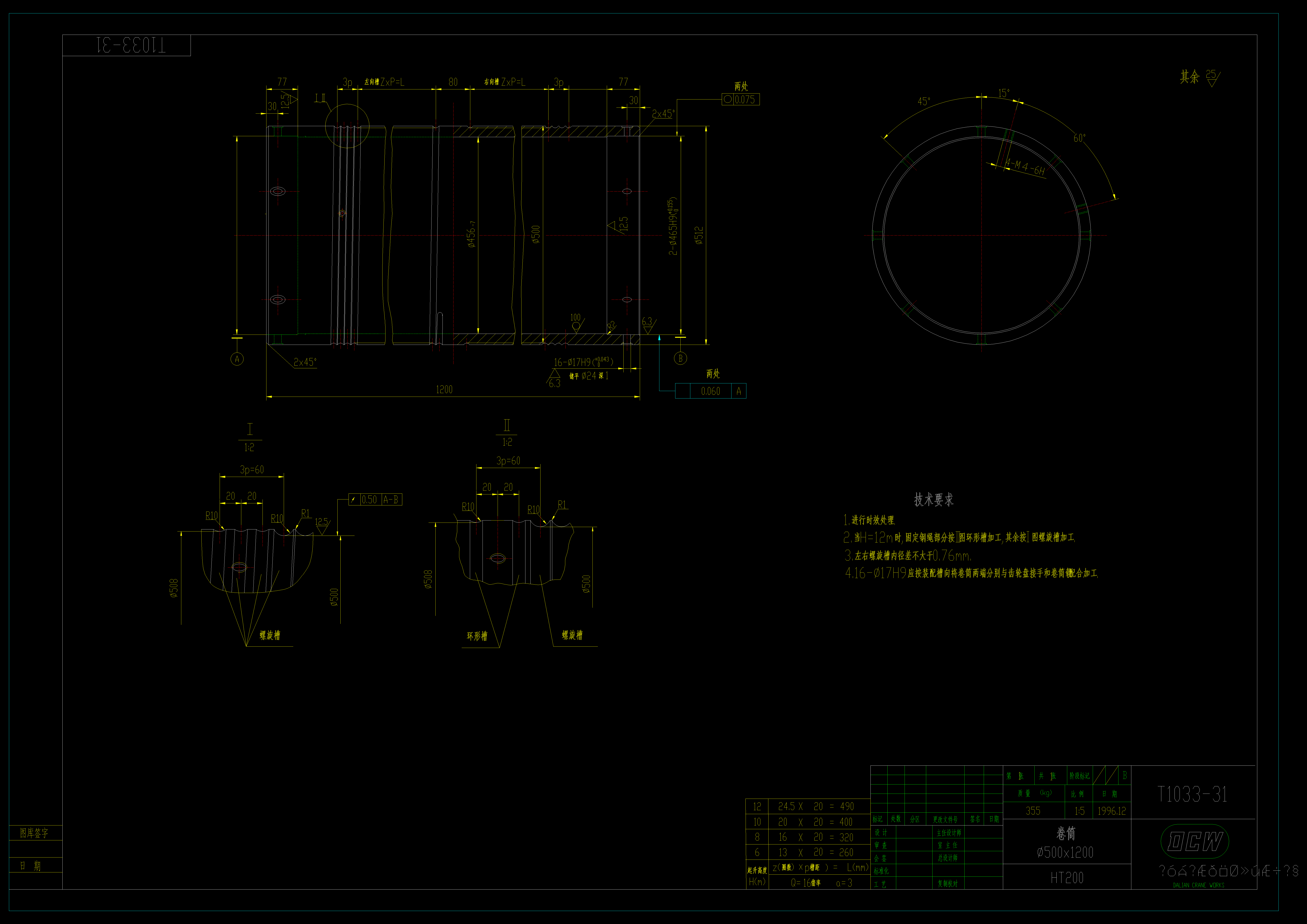Click the H(m) header cell
The image size is (1307, 924).
click(757, 882)
